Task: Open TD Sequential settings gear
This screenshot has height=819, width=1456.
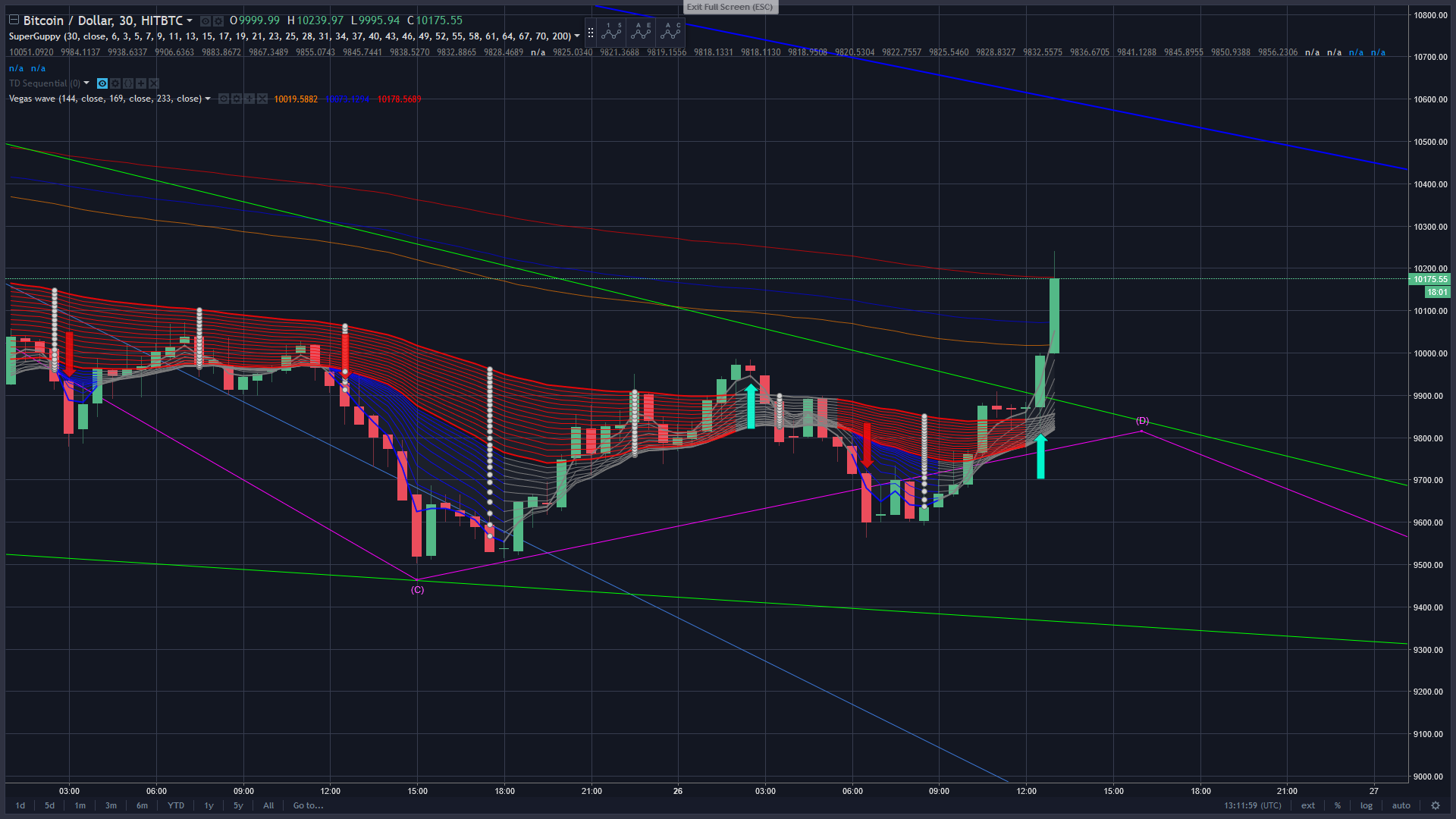Action: 115,83
